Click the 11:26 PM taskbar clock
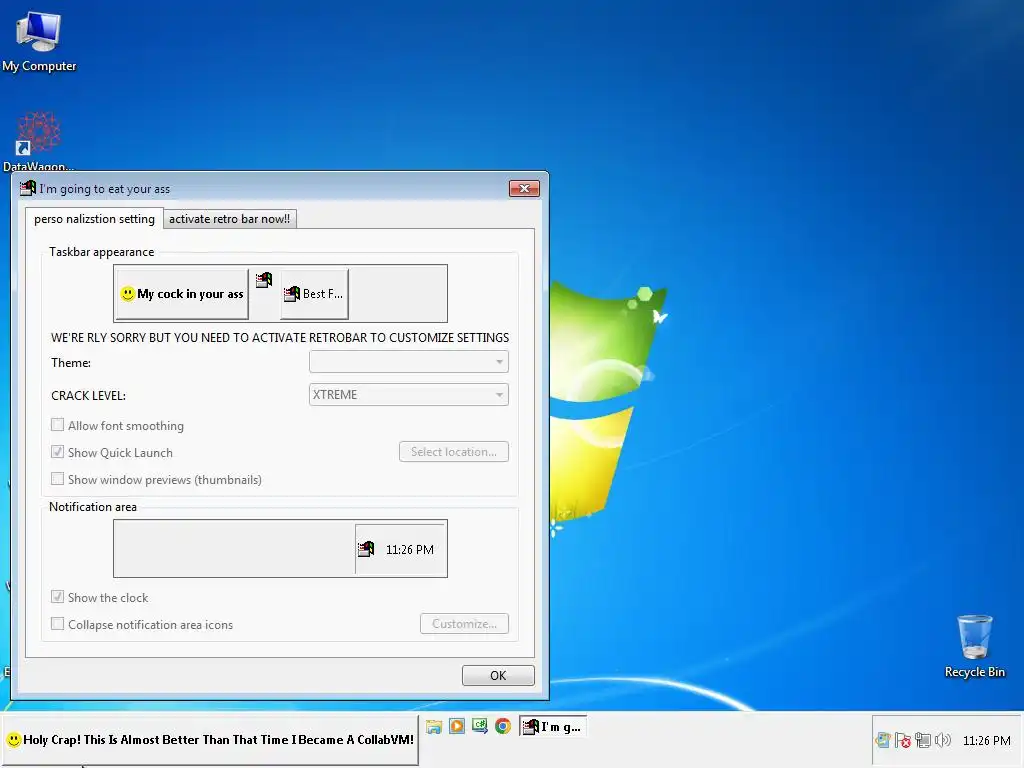The height and width of the screenshot is (768, 1024). (986, 741)
